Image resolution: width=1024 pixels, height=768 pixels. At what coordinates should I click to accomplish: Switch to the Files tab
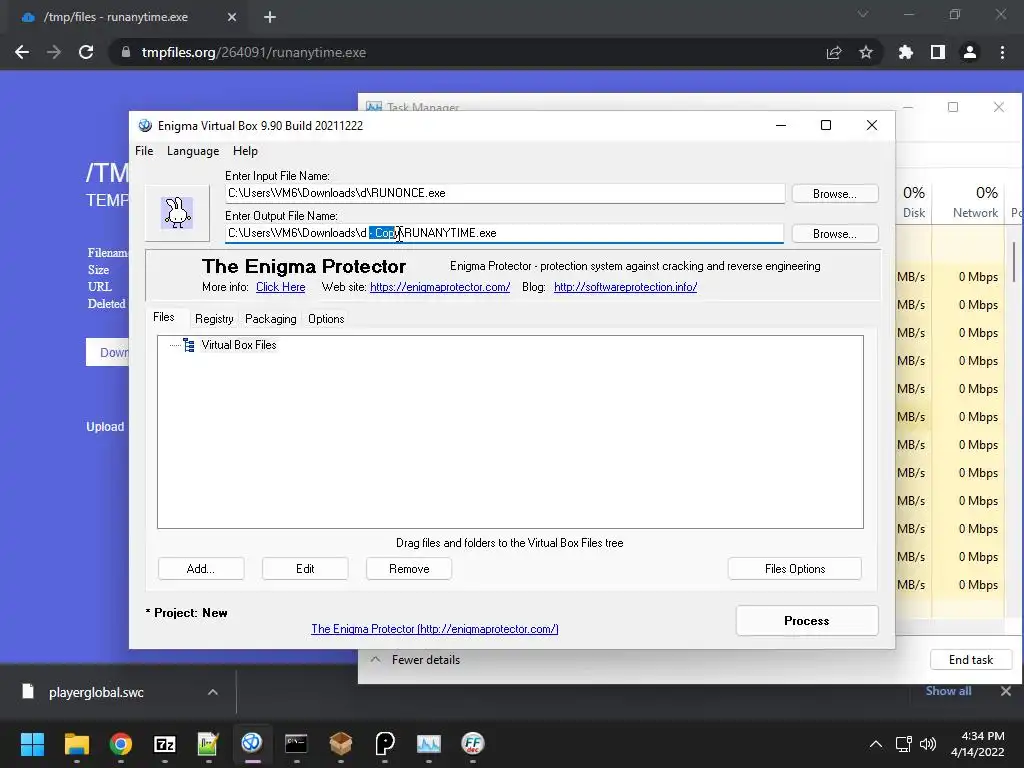point(164,317)
